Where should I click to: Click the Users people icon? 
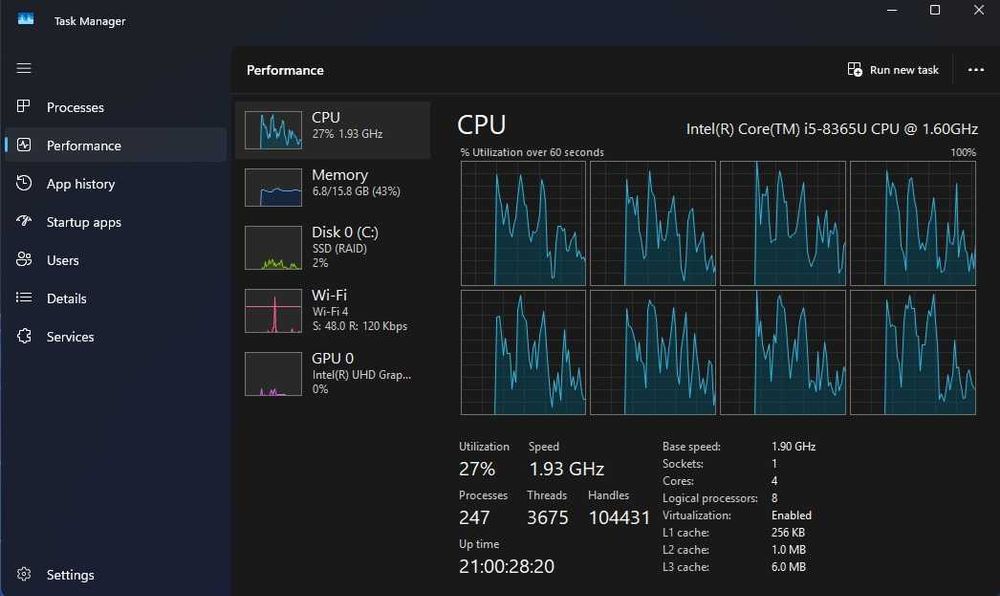24,260
